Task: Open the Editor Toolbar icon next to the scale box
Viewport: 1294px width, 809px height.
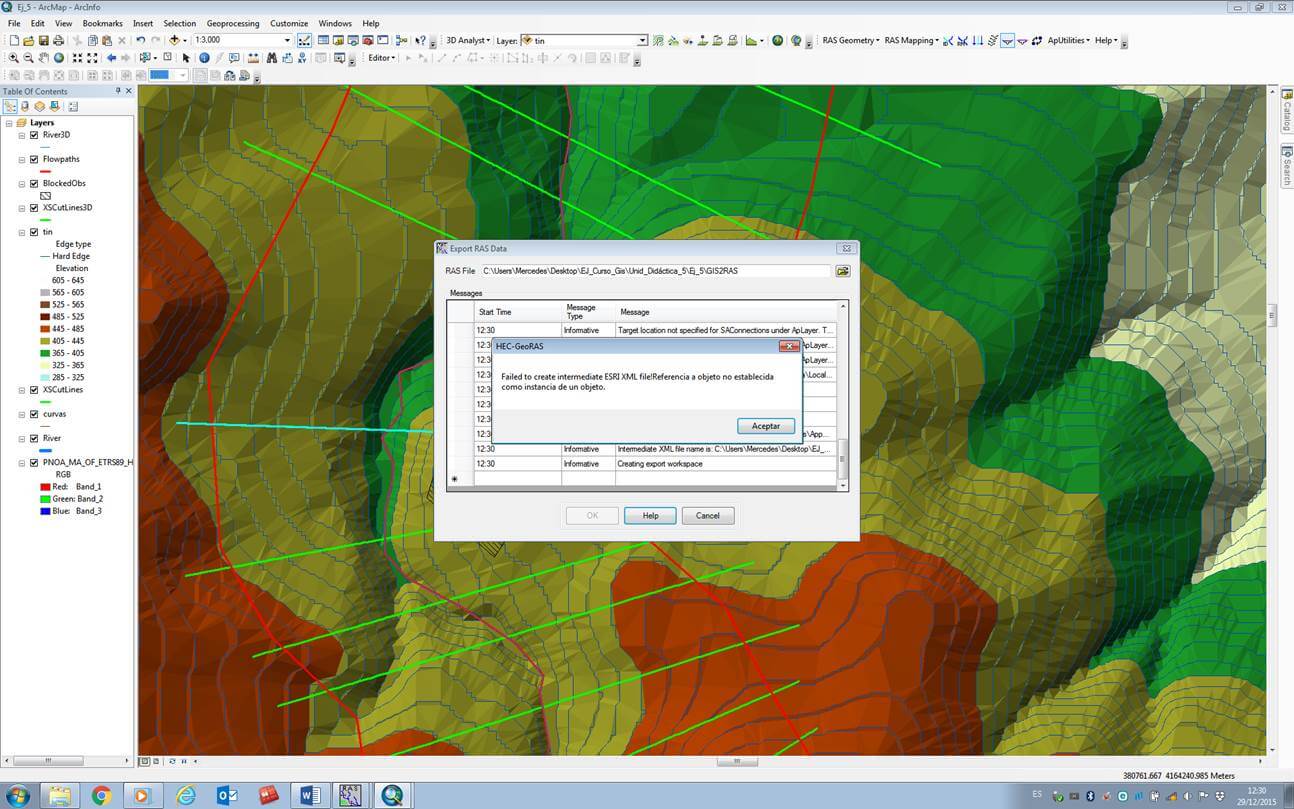Action: (304, 40)
